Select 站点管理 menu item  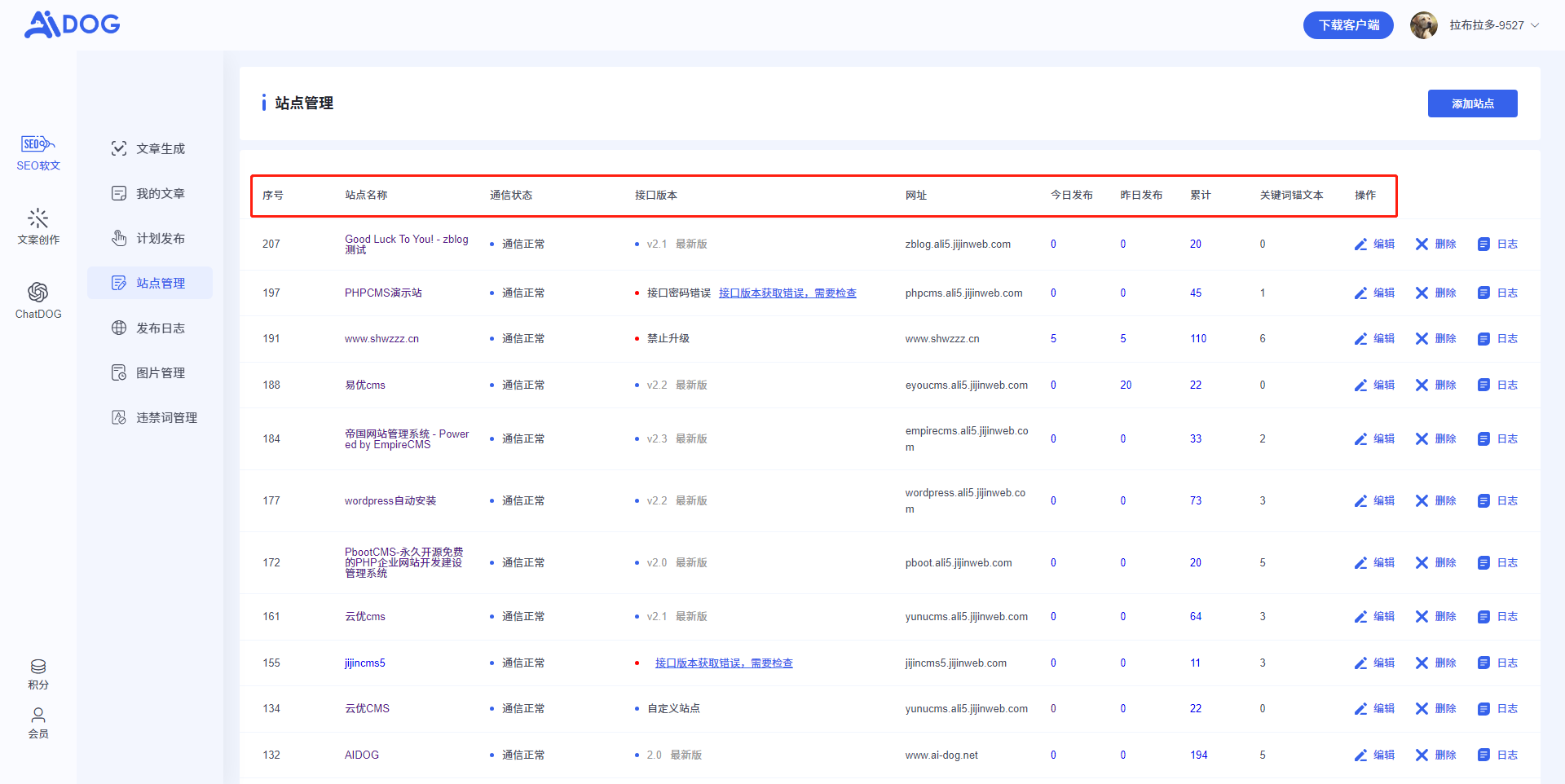click(150, 283)
